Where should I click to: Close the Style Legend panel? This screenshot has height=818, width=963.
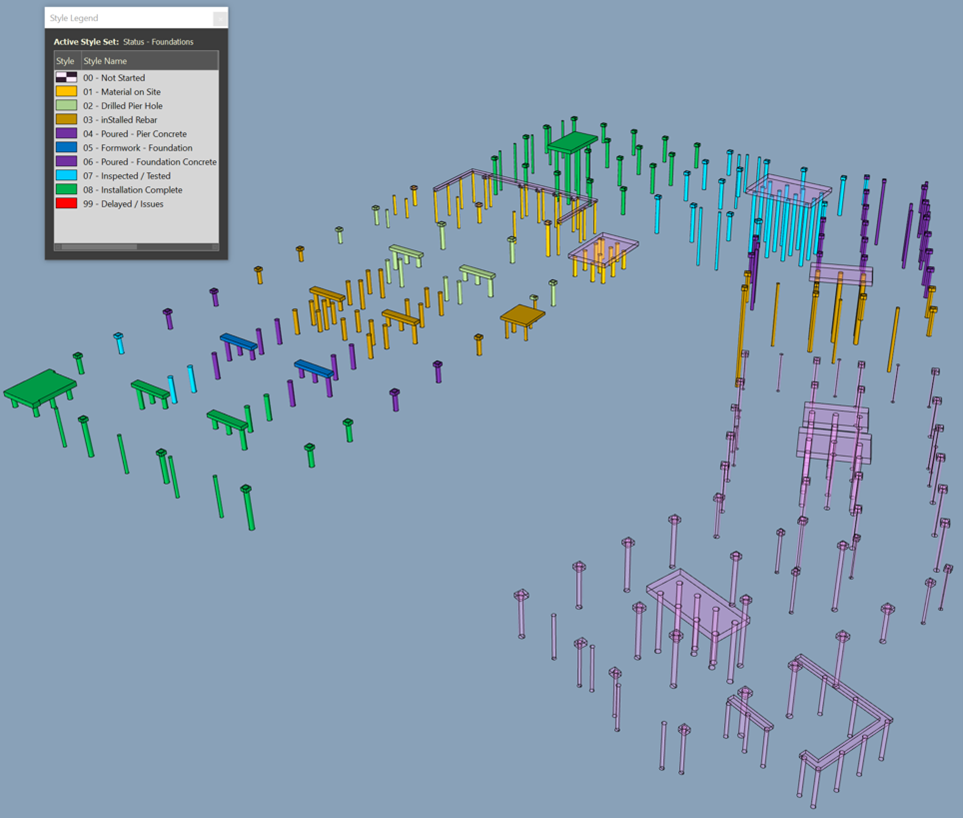coord(220,17)
